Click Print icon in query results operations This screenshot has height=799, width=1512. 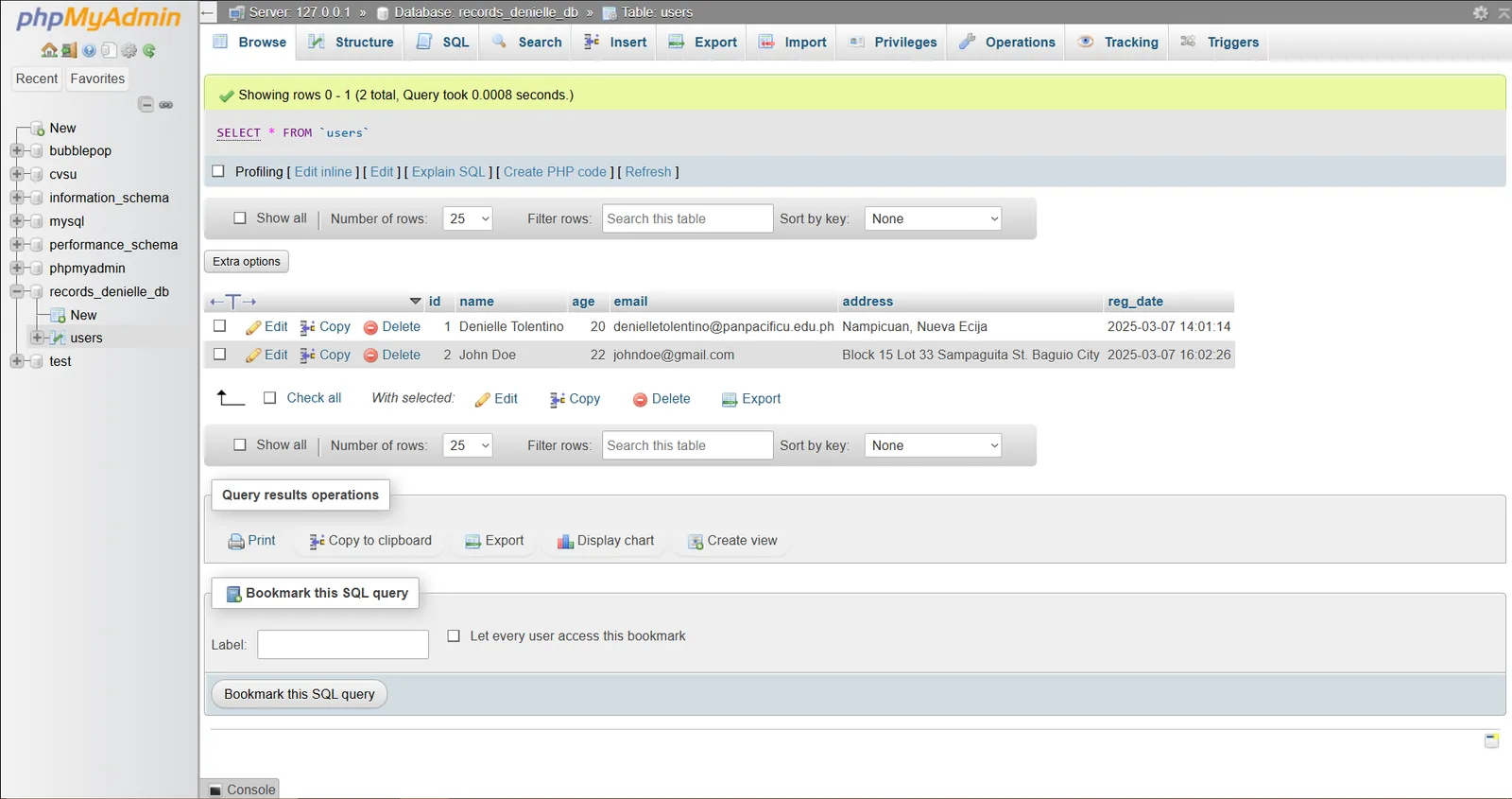pyautogui.click(x=236, y=542)
